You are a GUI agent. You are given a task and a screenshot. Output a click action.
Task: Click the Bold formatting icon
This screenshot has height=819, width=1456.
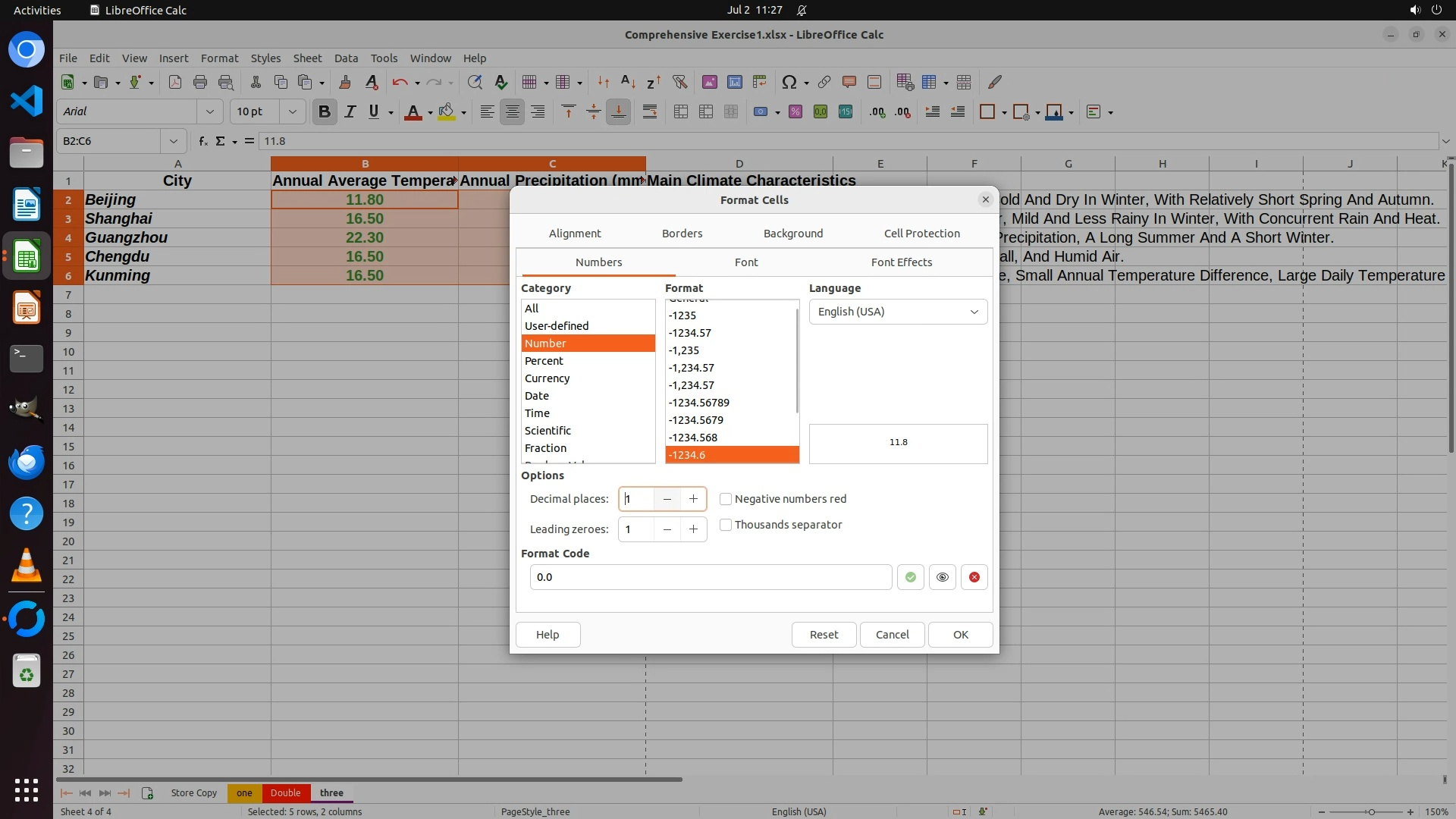click(325, 112)
